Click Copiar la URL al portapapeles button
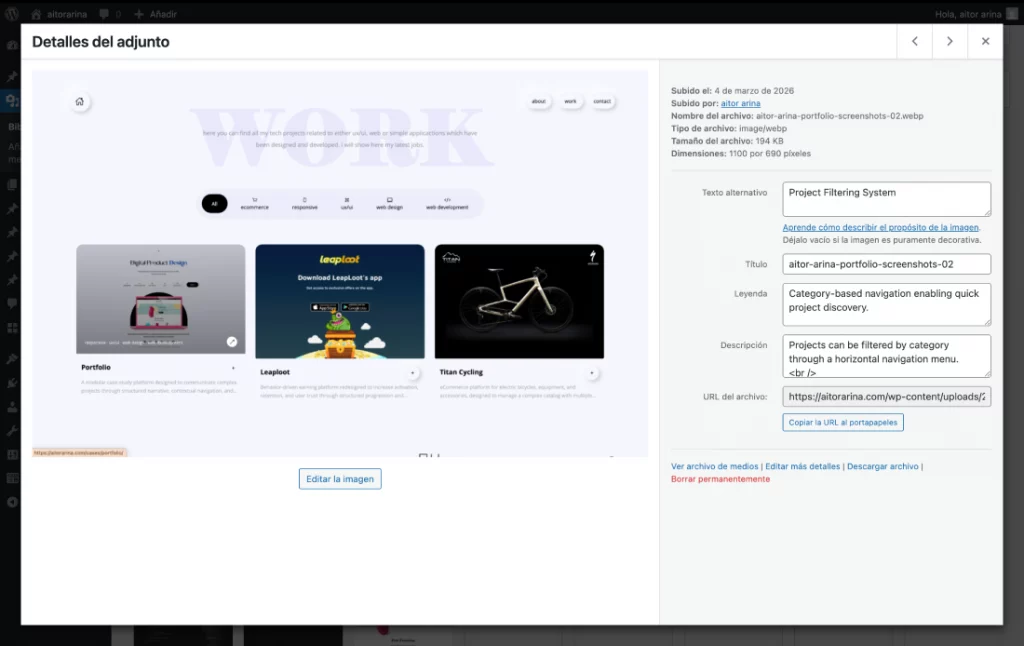This screenshot has height=646, width=1024. (843, 422)
